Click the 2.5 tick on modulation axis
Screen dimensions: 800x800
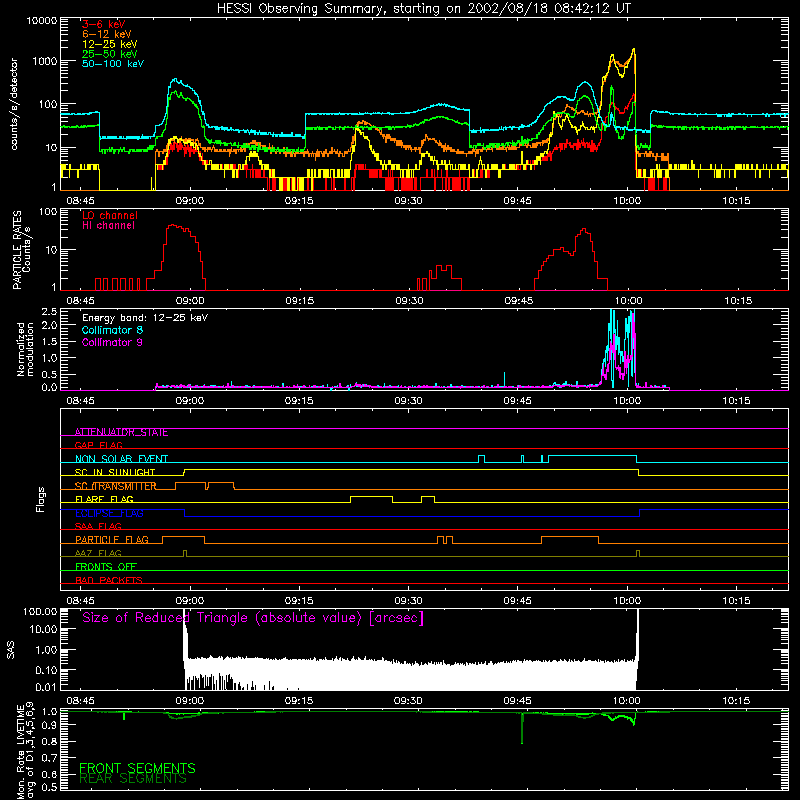click(49, 312)
